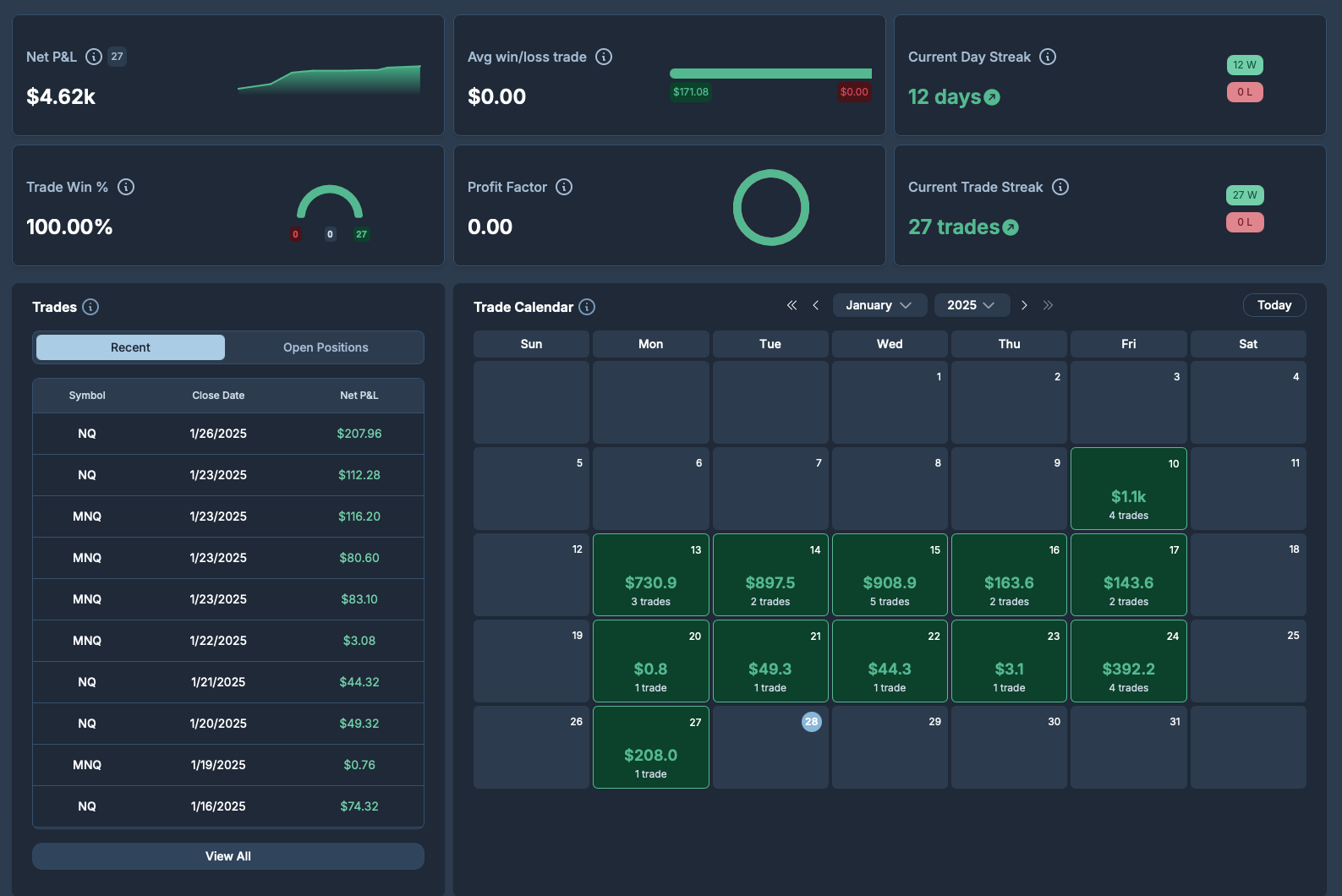
Task: Open the January 10 calendar day with $1.1k
Action: [x=1128, y=489]
